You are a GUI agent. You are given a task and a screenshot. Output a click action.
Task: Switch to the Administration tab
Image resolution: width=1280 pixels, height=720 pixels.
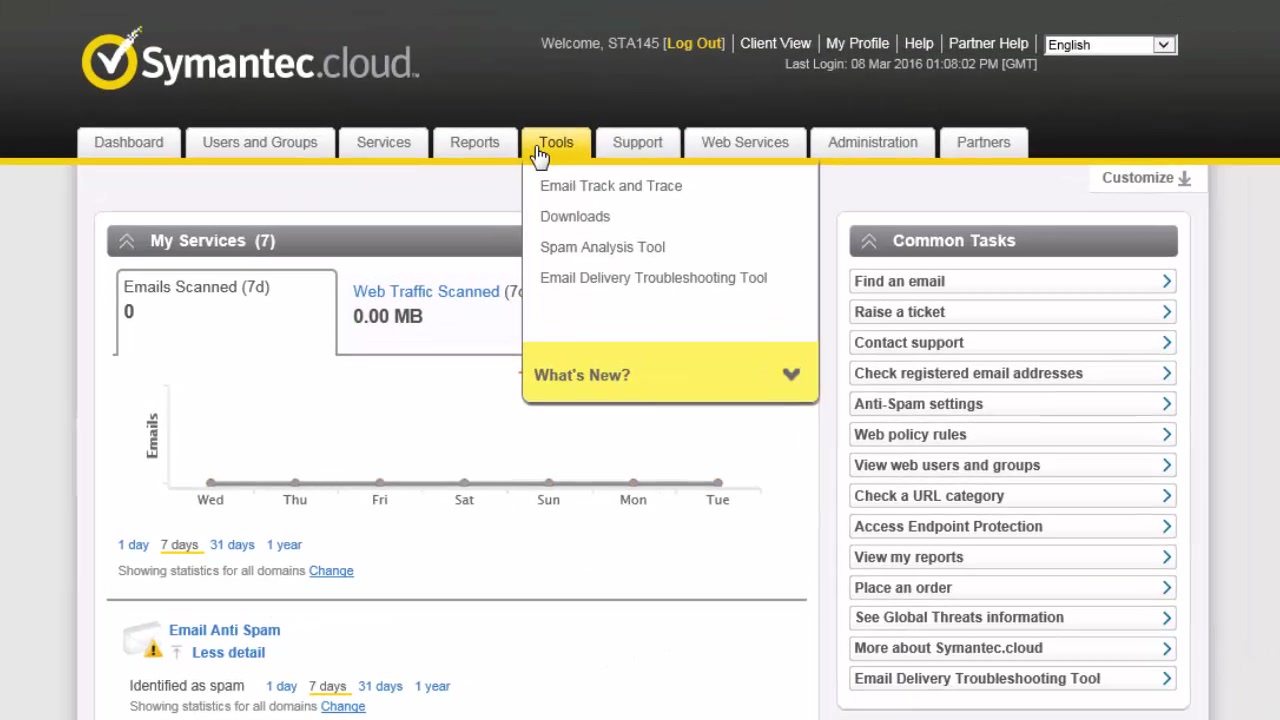[872, 142]
